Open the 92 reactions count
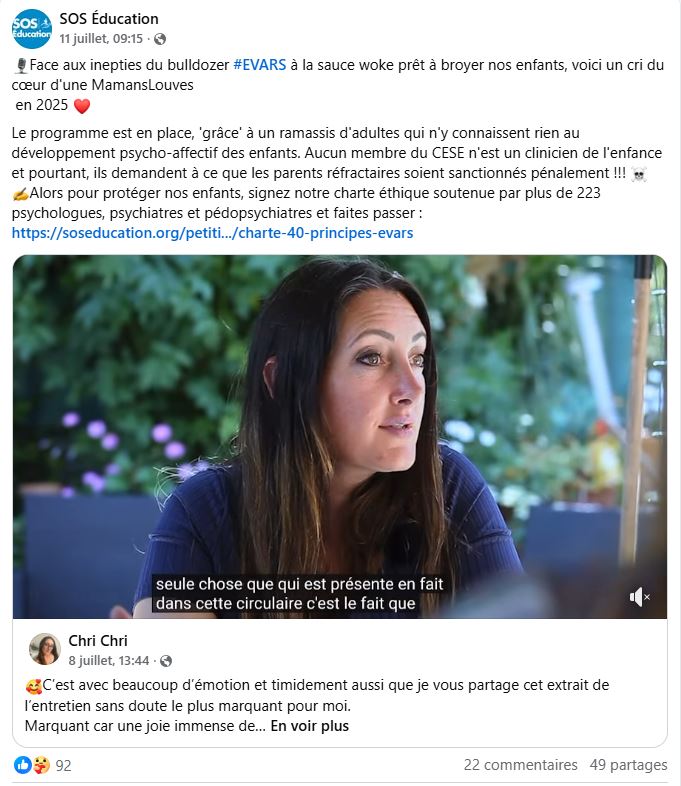This screenshot has width=681, height=786. click(x=63, y=765)
